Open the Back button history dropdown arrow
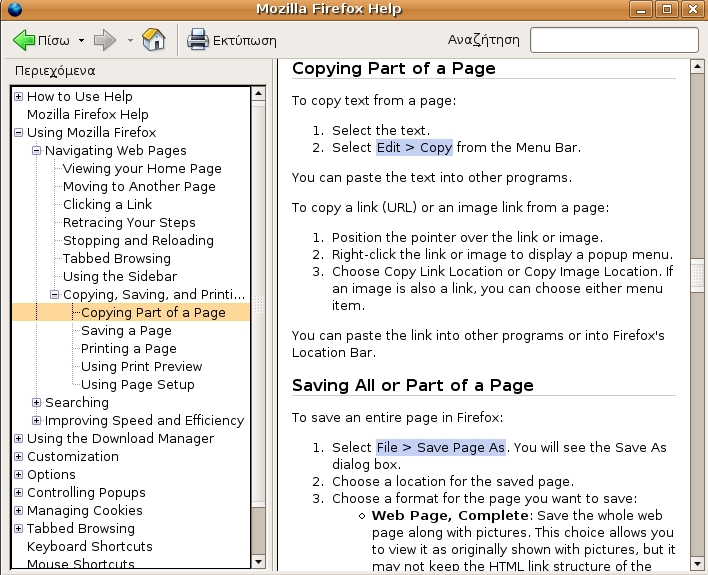 81,41
